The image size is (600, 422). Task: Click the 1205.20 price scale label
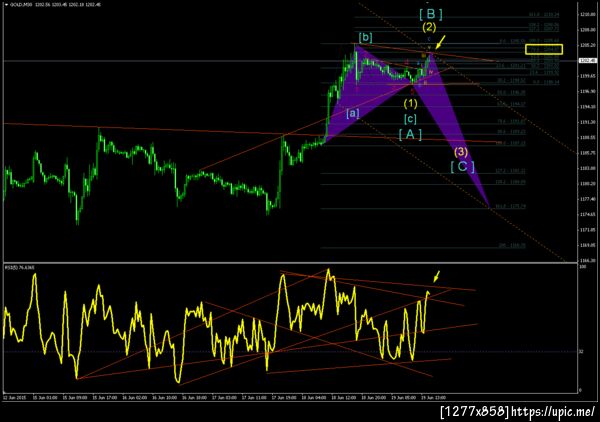(x=588, y=45)
